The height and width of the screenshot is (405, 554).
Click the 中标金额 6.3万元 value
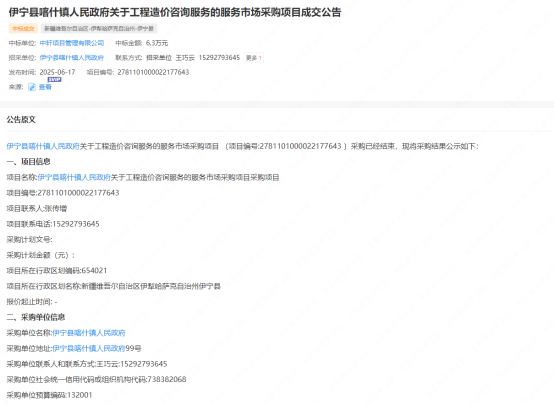click(157, 43)
